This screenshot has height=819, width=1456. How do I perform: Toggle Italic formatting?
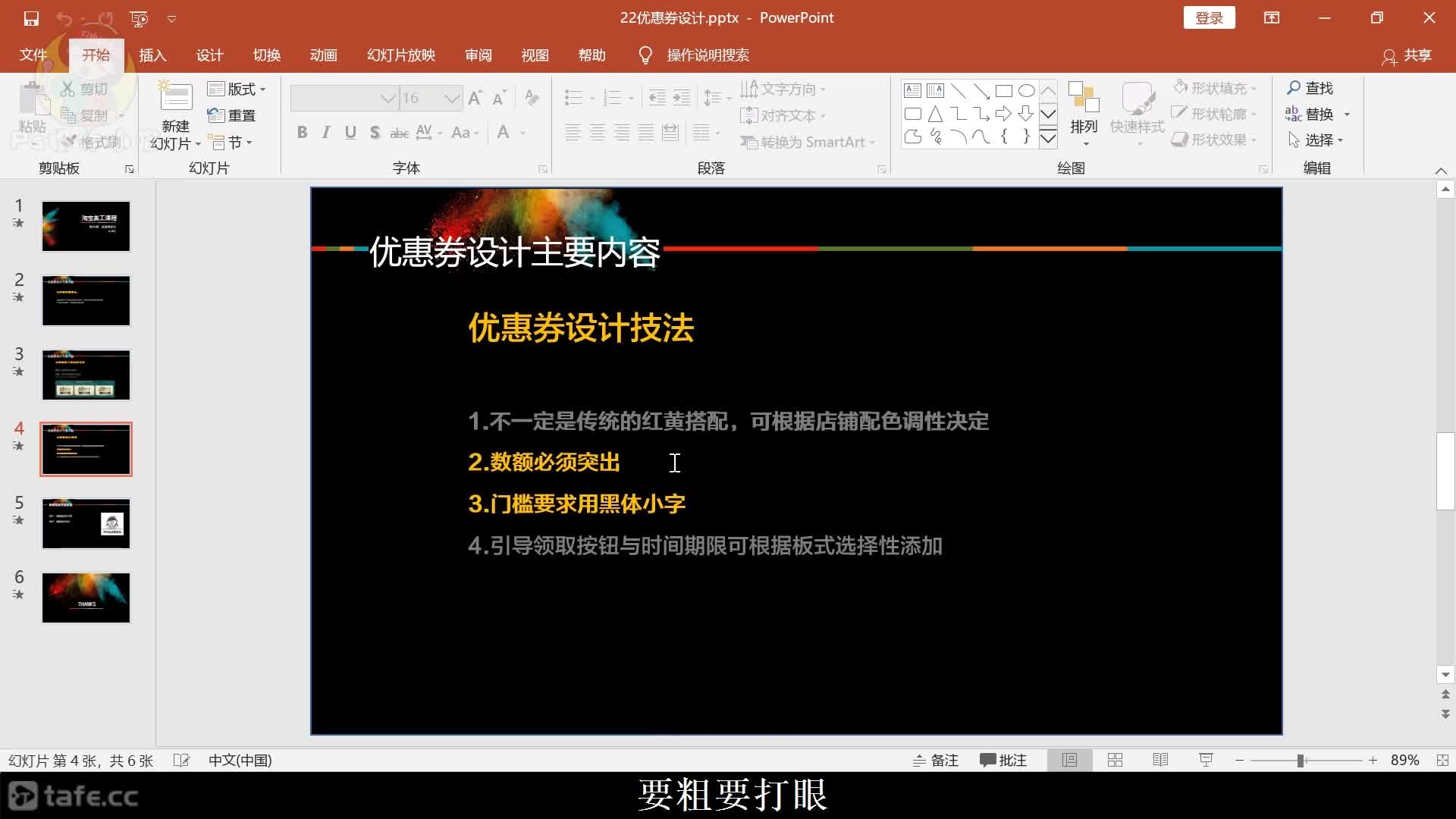326,133
